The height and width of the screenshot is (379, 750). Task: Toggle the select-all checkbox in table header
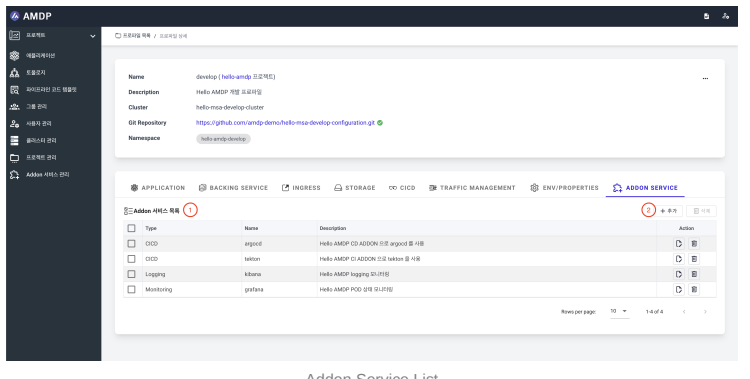[x=132, y=228]
